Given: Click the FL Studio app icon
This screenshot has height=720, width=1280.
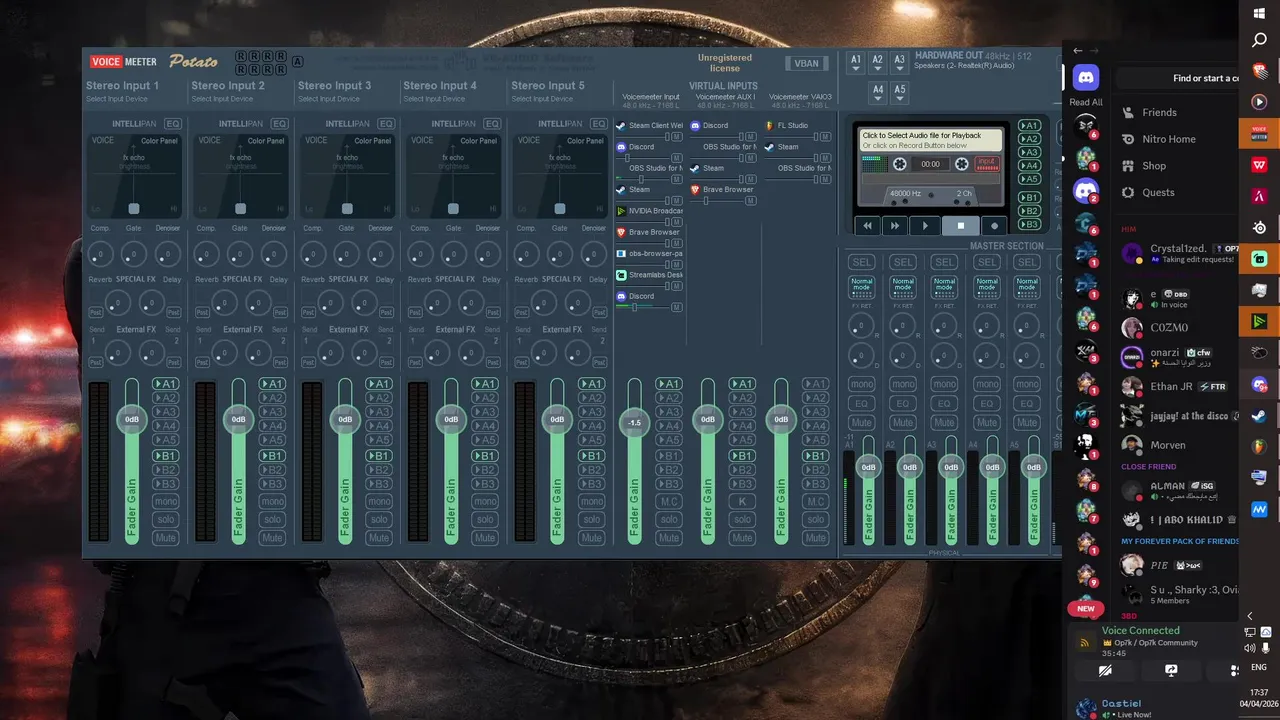Looking at the screenshot, I should (769, 126).
